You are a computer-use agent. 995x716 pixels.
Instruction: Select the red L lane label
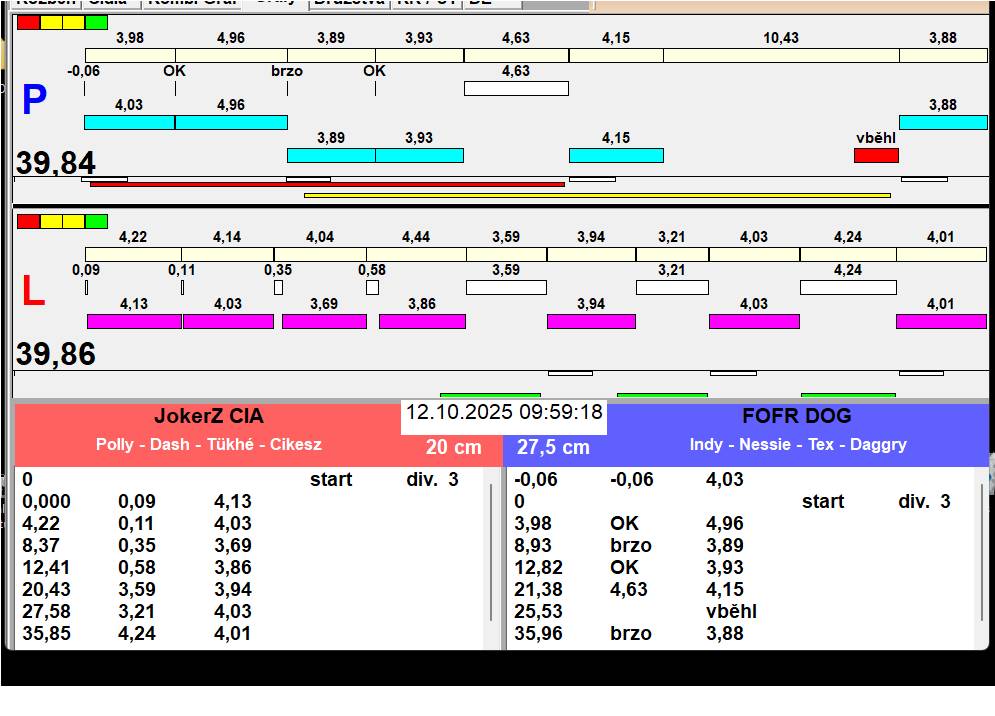tap(33, 291)
